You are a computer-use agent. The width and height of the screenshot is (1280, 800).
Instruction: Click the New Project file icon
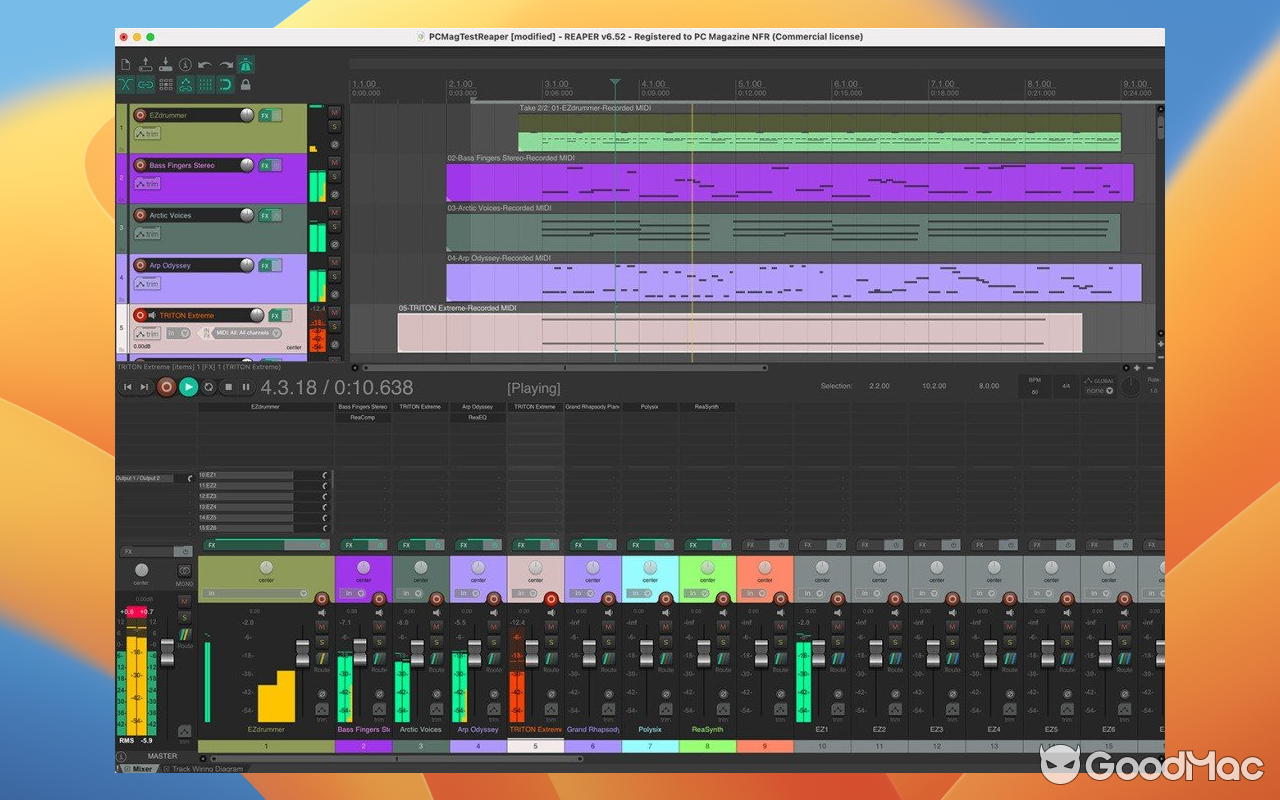click(x=126, y=65)
